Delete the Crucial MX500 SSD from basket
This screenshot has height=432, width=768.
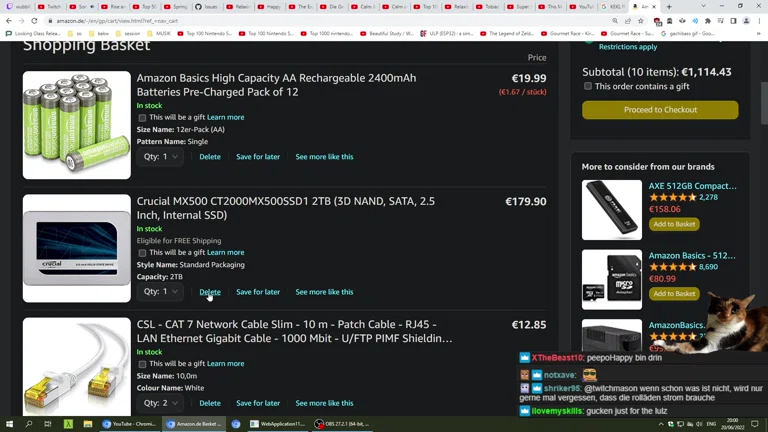[x=210, y=292]
